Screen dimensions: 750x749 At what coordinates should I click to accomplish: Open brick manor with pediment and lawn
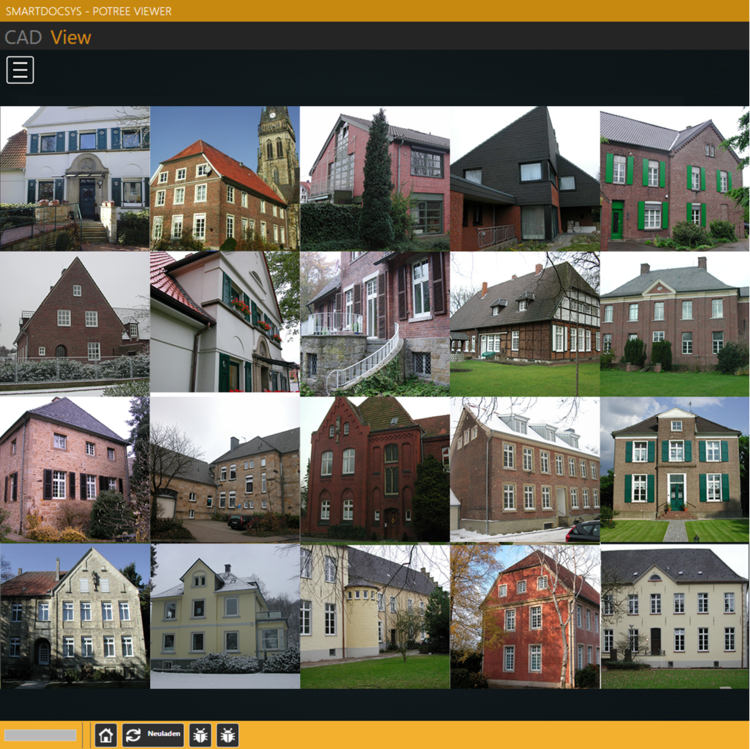point(675,324)
